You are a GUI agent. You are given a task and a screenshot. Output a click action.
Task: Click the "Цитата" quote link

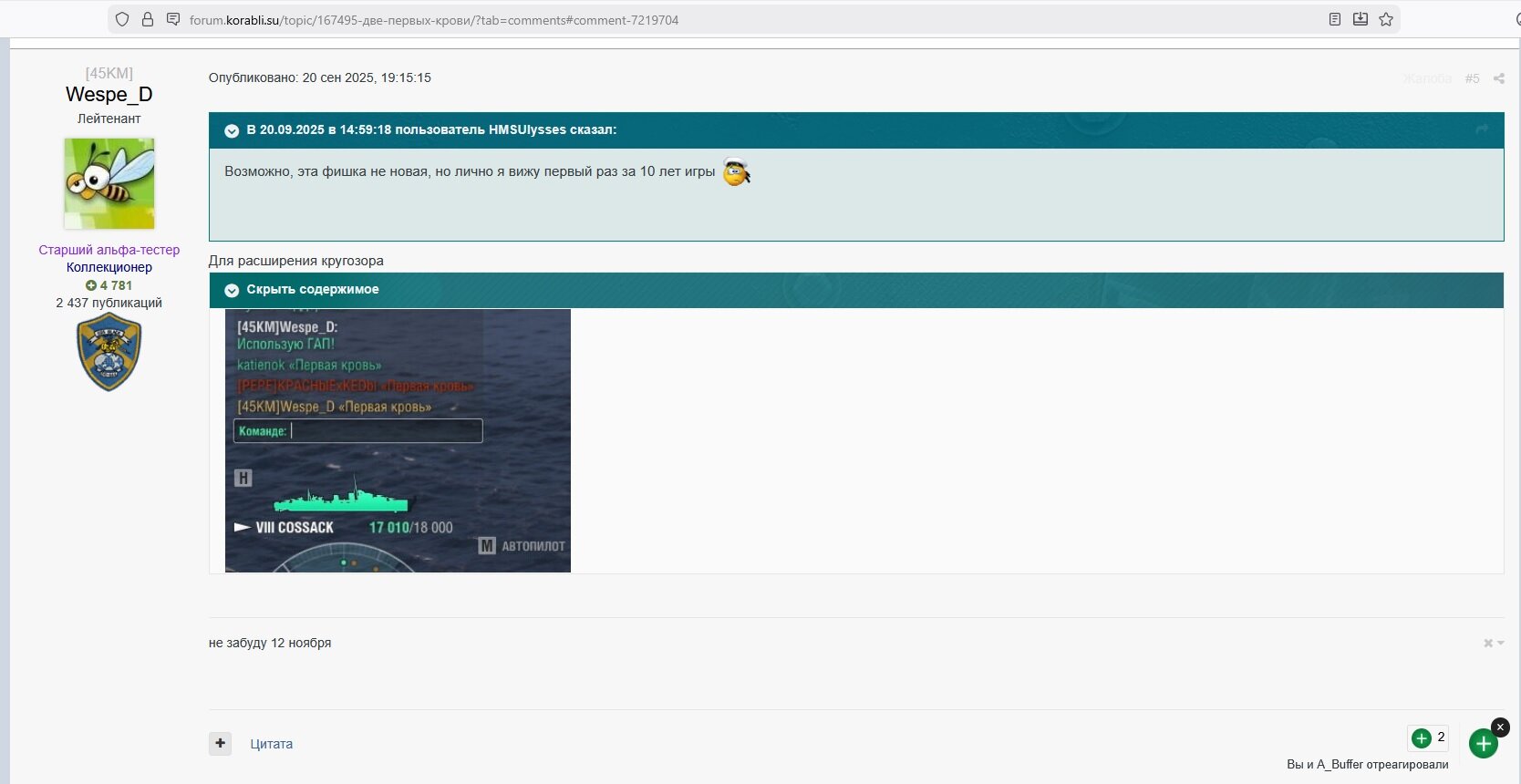[x=272, y=744]
